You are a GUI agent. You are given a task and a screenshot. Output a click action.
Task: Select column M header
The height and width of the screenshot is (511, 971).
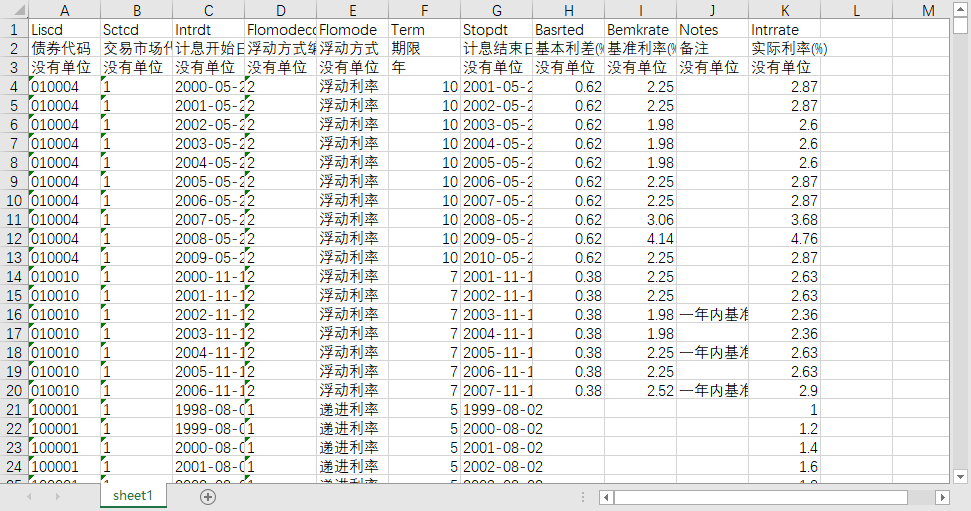[x=921, y=11]
